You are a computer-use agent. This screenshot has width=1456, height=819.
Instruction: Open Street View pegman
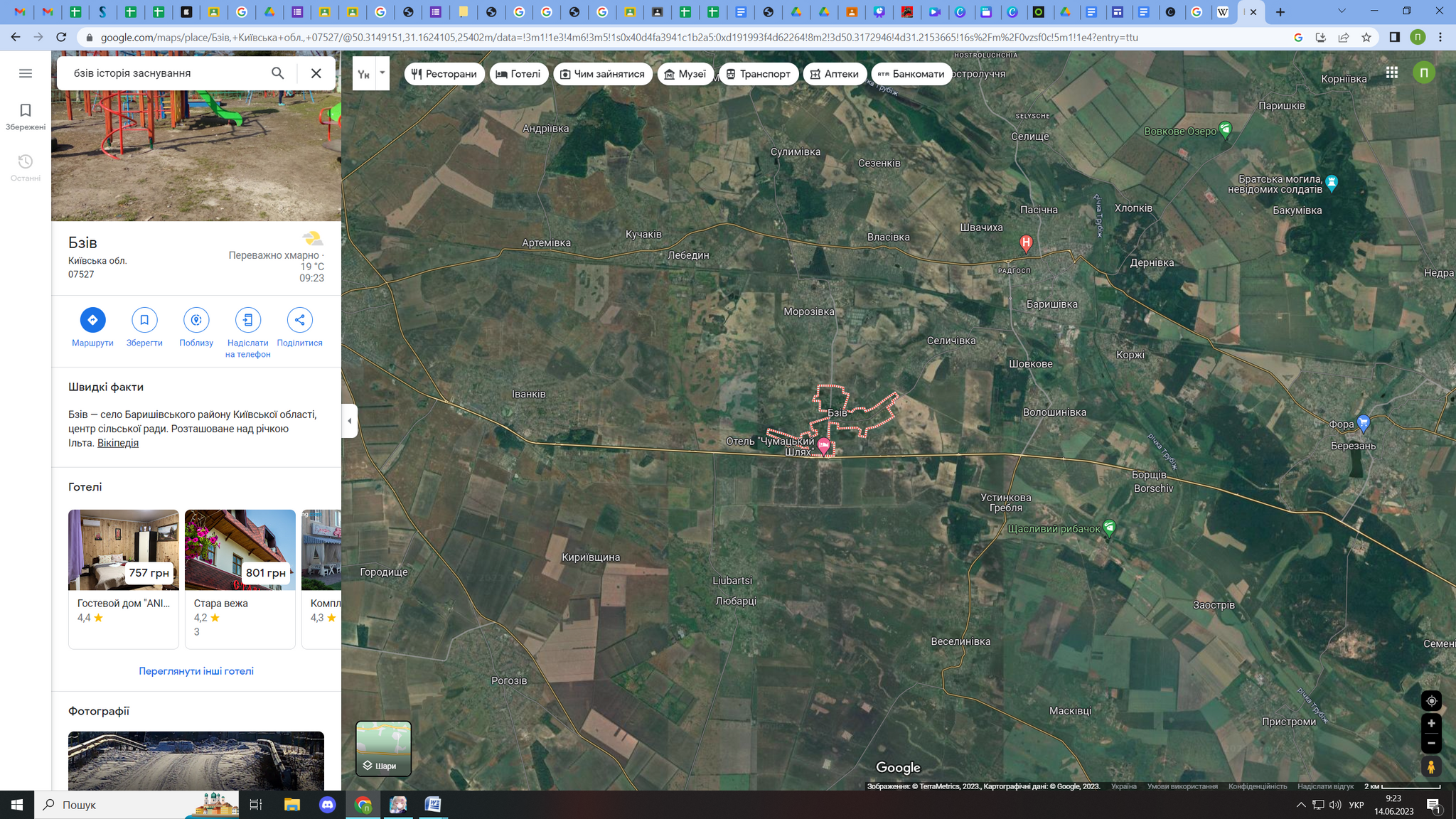[1431, 767]
